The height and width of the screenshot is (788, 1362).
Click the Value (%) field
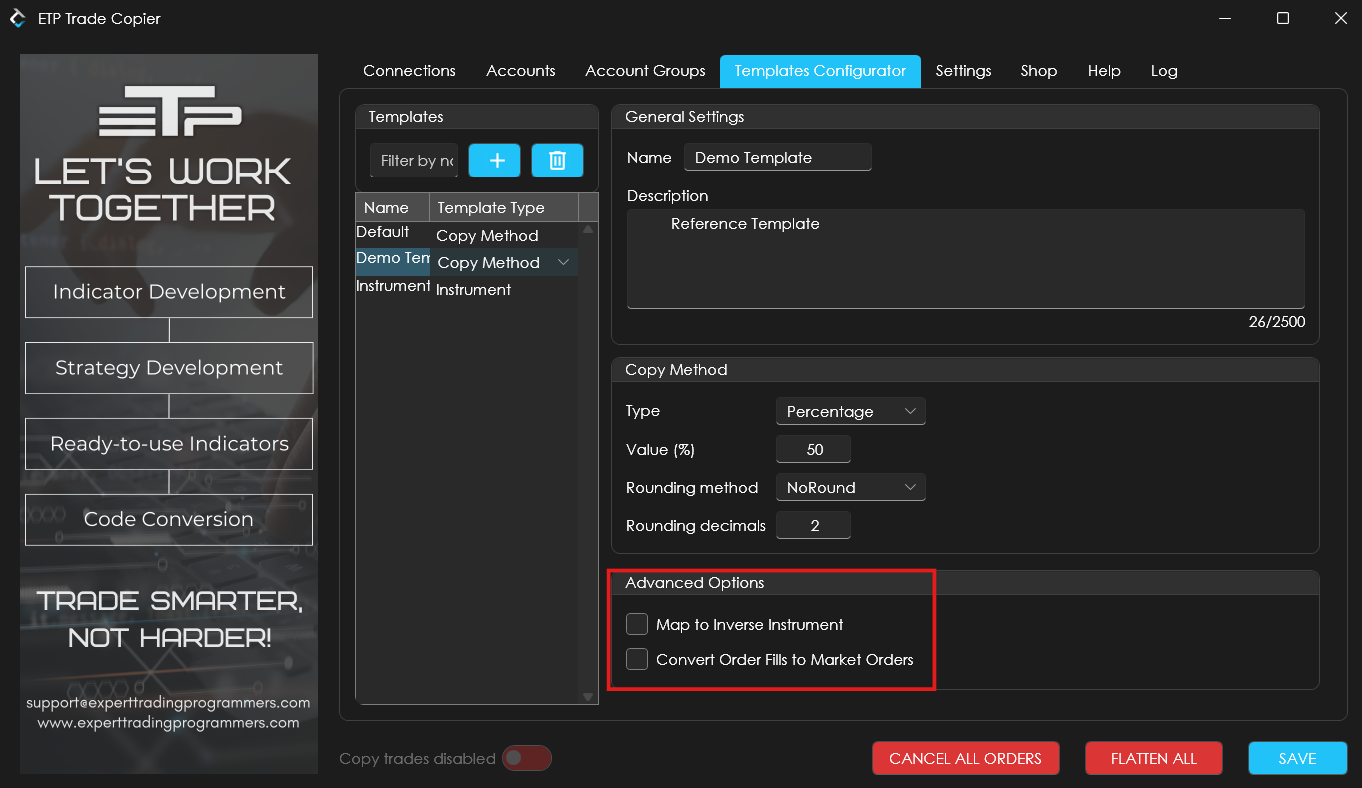click(814, 449)
